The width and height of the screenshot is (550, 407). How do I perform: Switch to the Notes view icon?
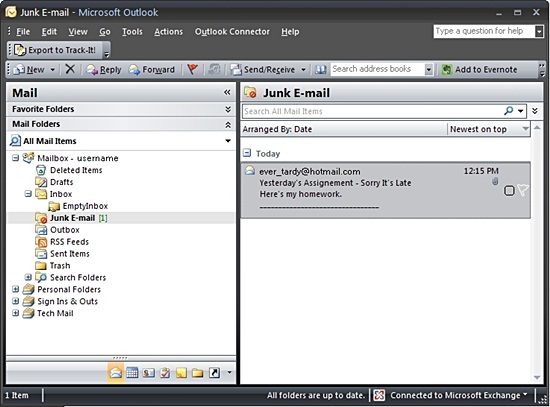click(x=181, y=373)
